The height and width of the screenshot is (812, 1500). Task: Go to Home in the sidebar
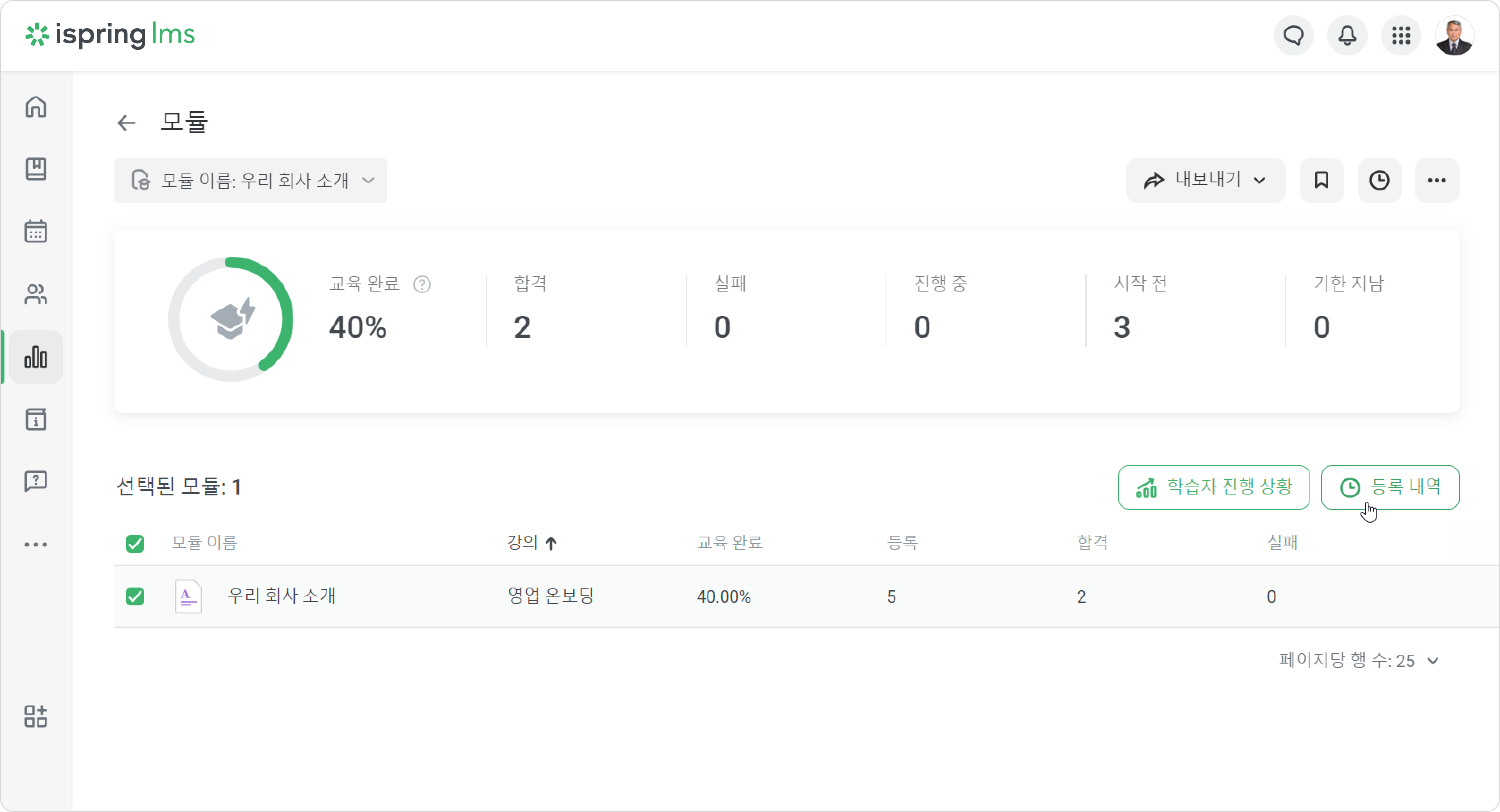click(36, 107)
